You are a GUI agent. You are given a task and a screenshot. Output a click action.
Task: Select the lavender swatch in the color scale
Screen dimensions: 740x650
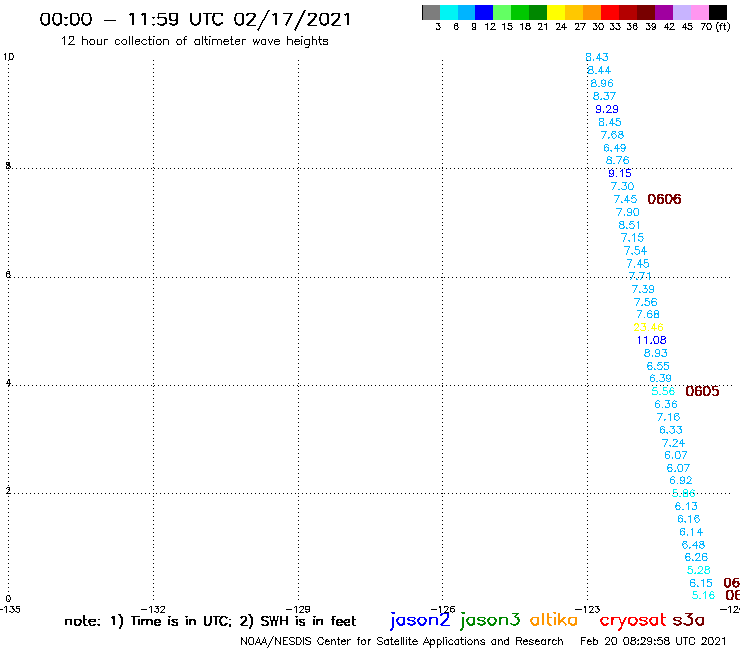tap(681, 12)
